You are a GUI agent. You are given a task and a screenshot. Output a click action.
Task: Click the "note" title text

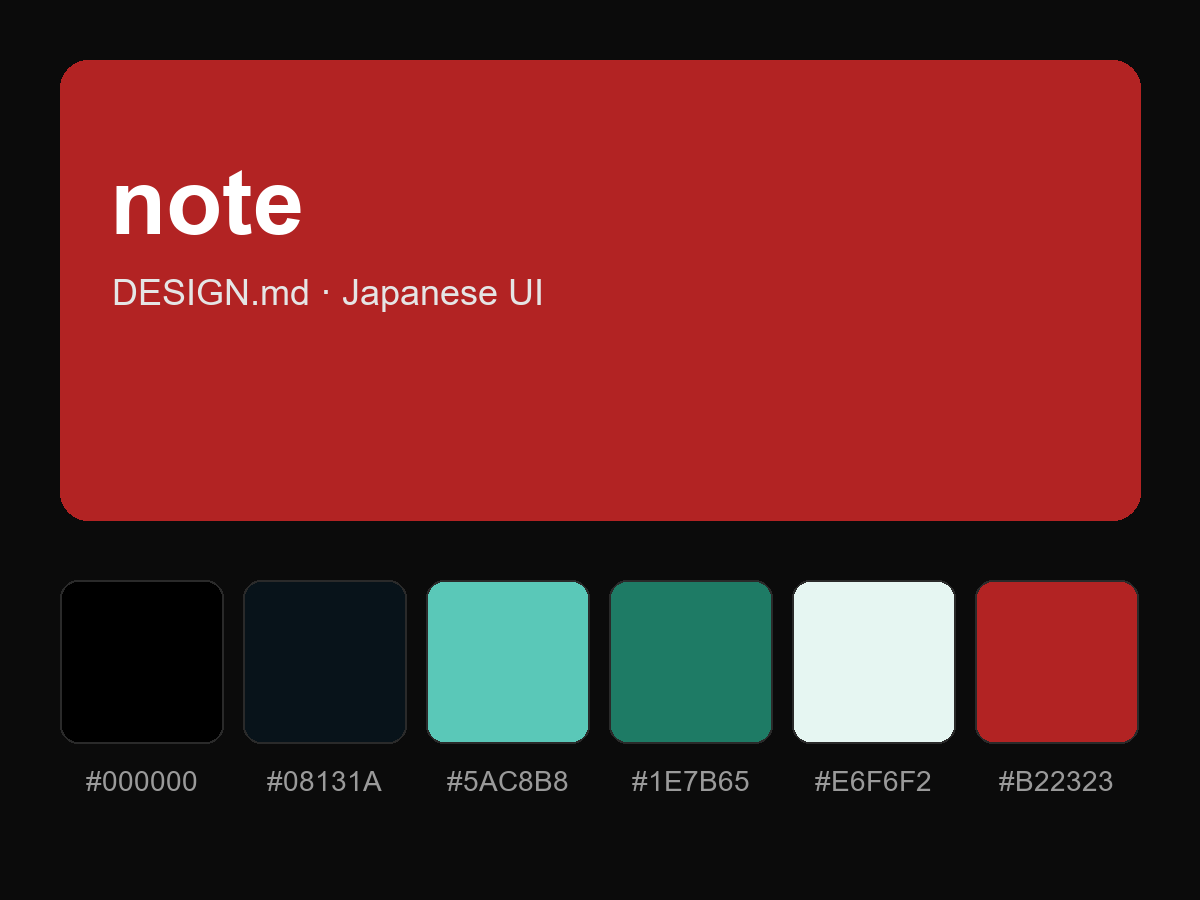[x=207, y=204]
